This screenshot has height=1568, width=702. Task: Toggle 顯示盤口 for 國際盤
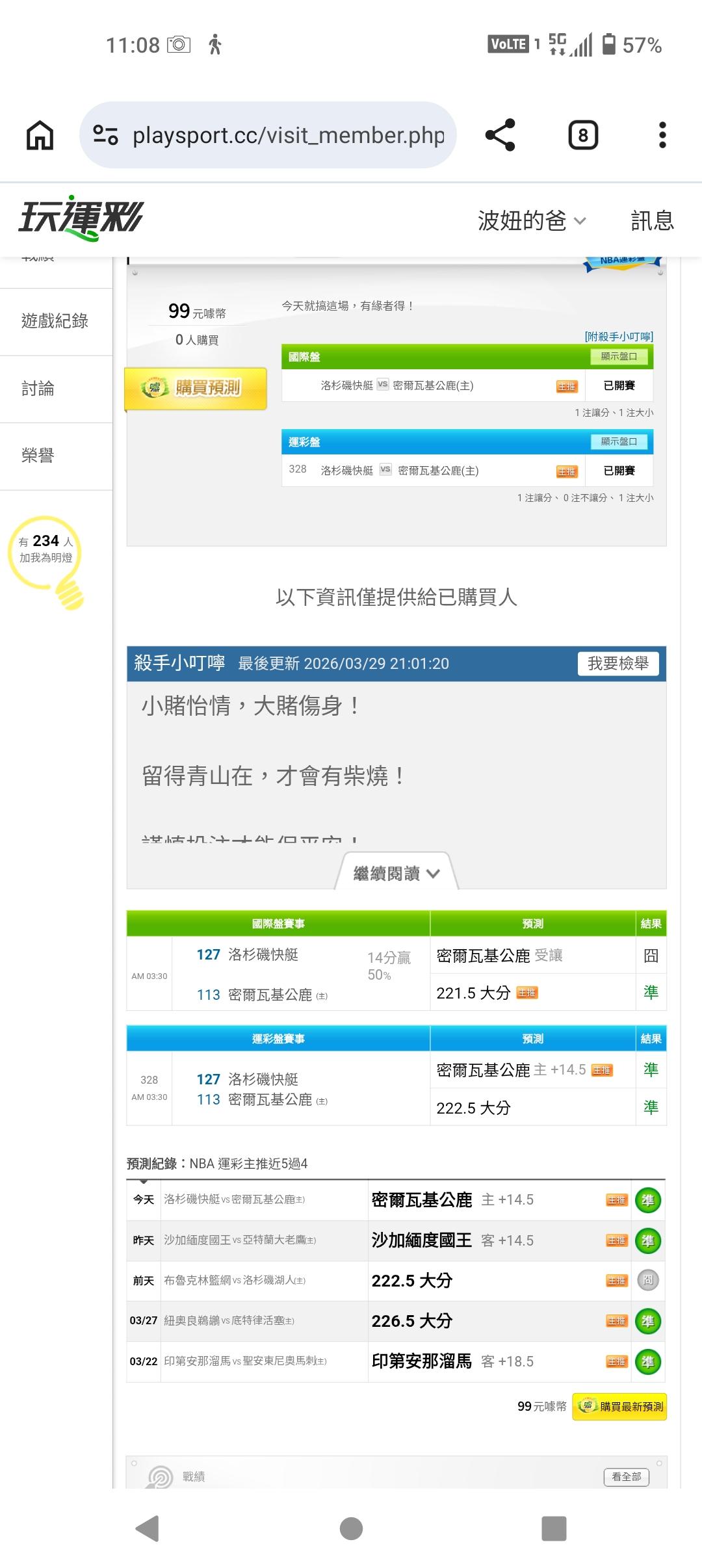tap(619, 356)
